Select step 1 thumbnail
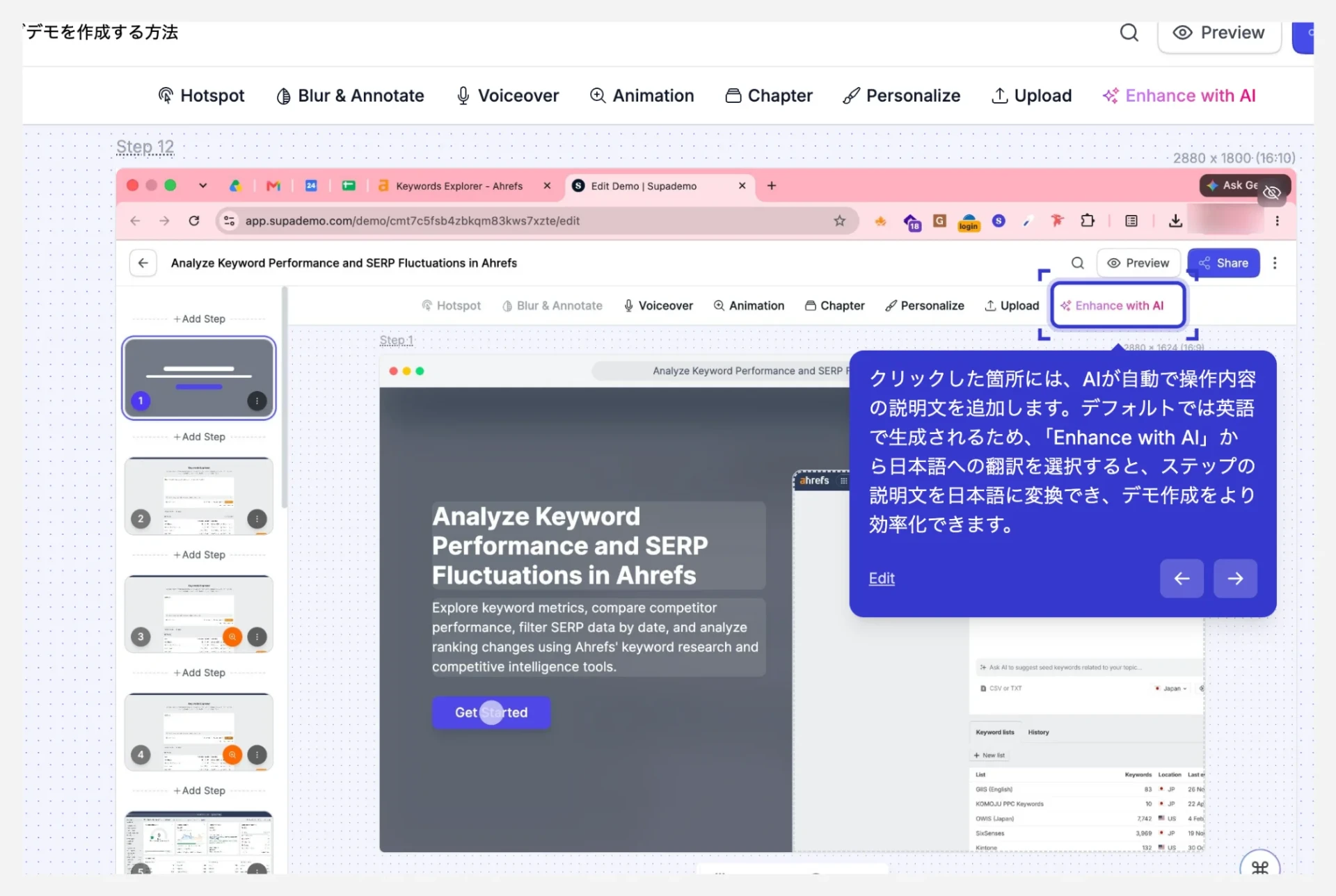The height and width of the screenshot is (896, 1336). [199, 378]
